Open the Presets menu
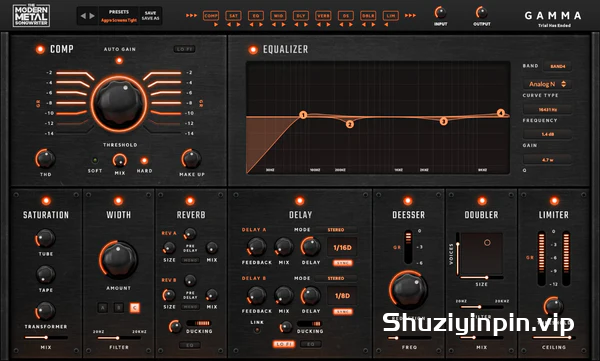This screenshot has width=600, height=361. click(119, 16)
